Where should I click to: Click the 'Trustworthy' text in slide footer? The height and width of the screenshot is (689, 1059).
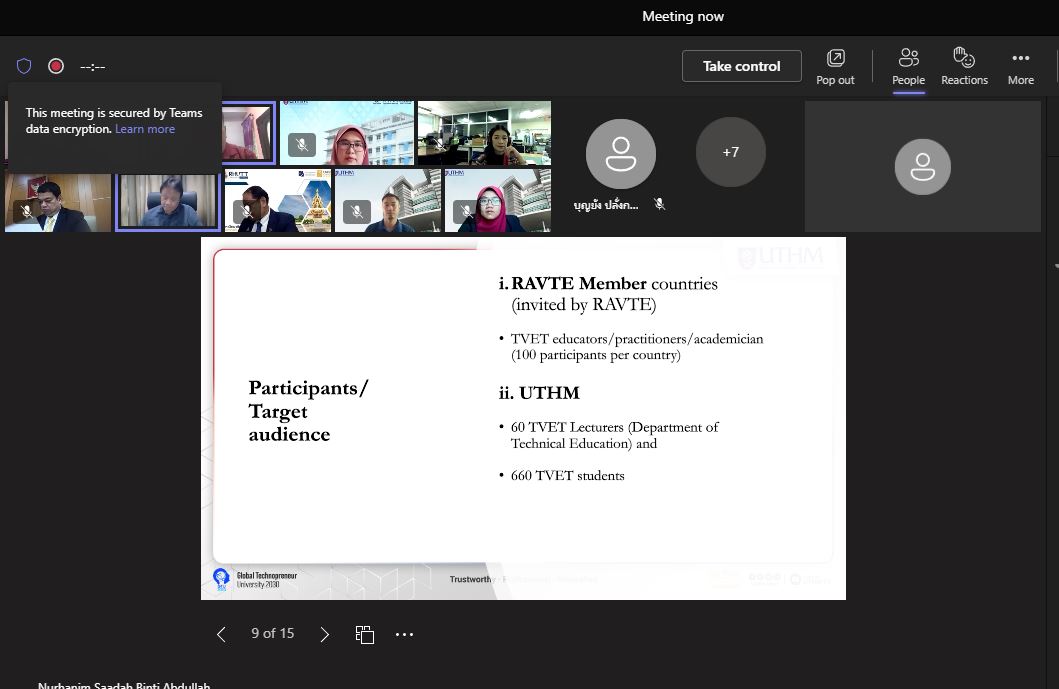tap(471, 579)
